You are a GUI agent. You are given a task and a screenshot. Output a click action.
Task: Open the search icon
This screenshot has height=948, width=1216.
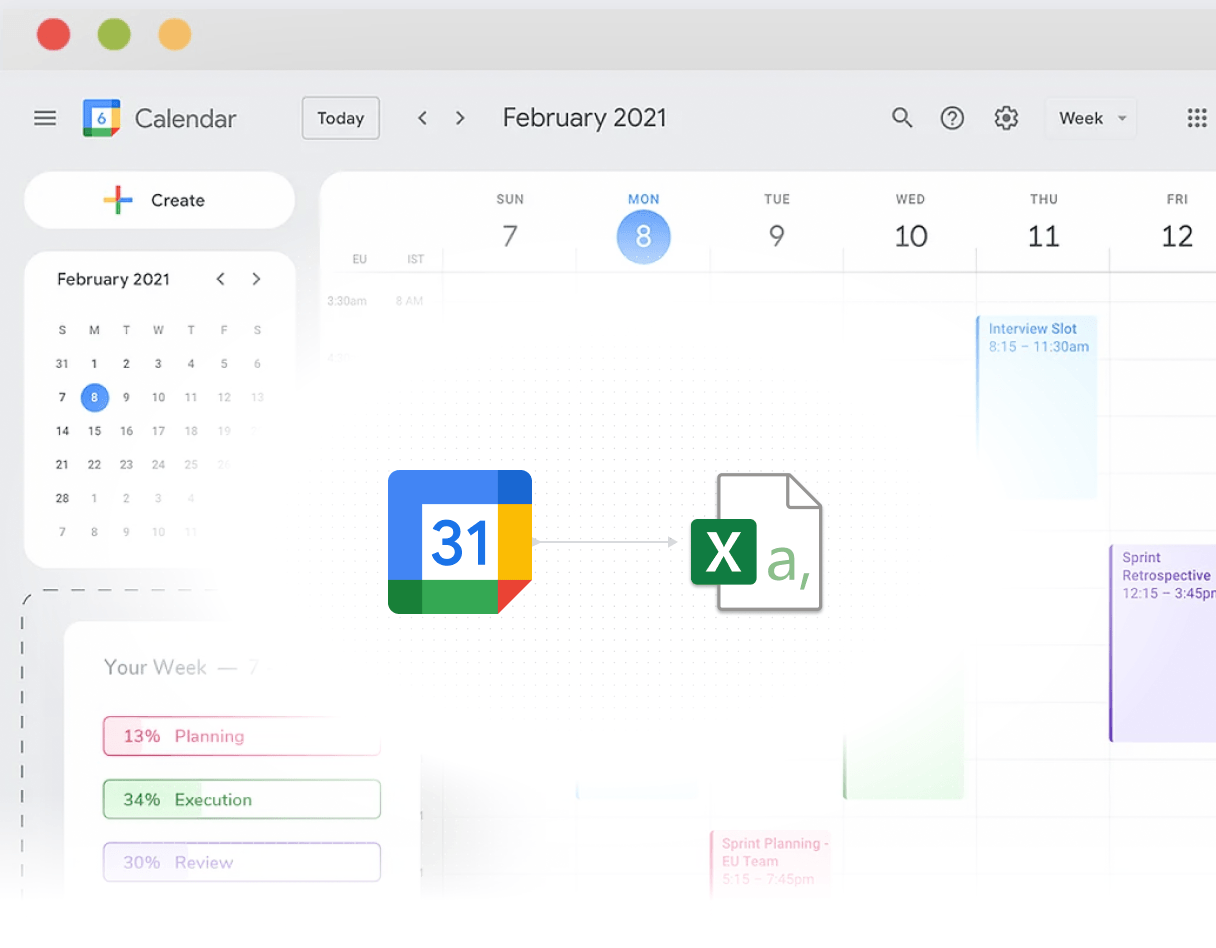[902, 118]
